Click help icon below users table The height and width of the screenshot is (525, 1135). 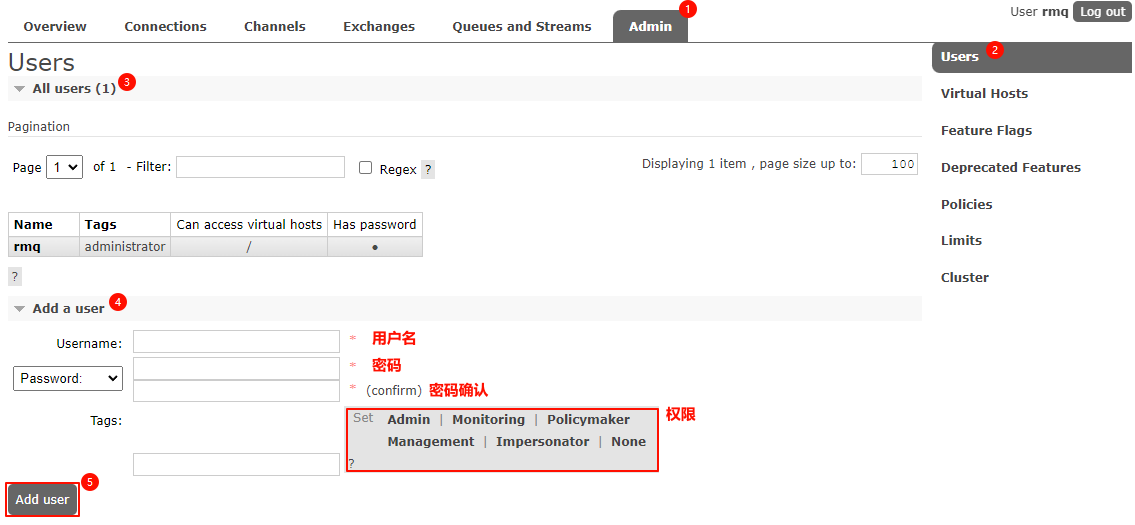15,277
